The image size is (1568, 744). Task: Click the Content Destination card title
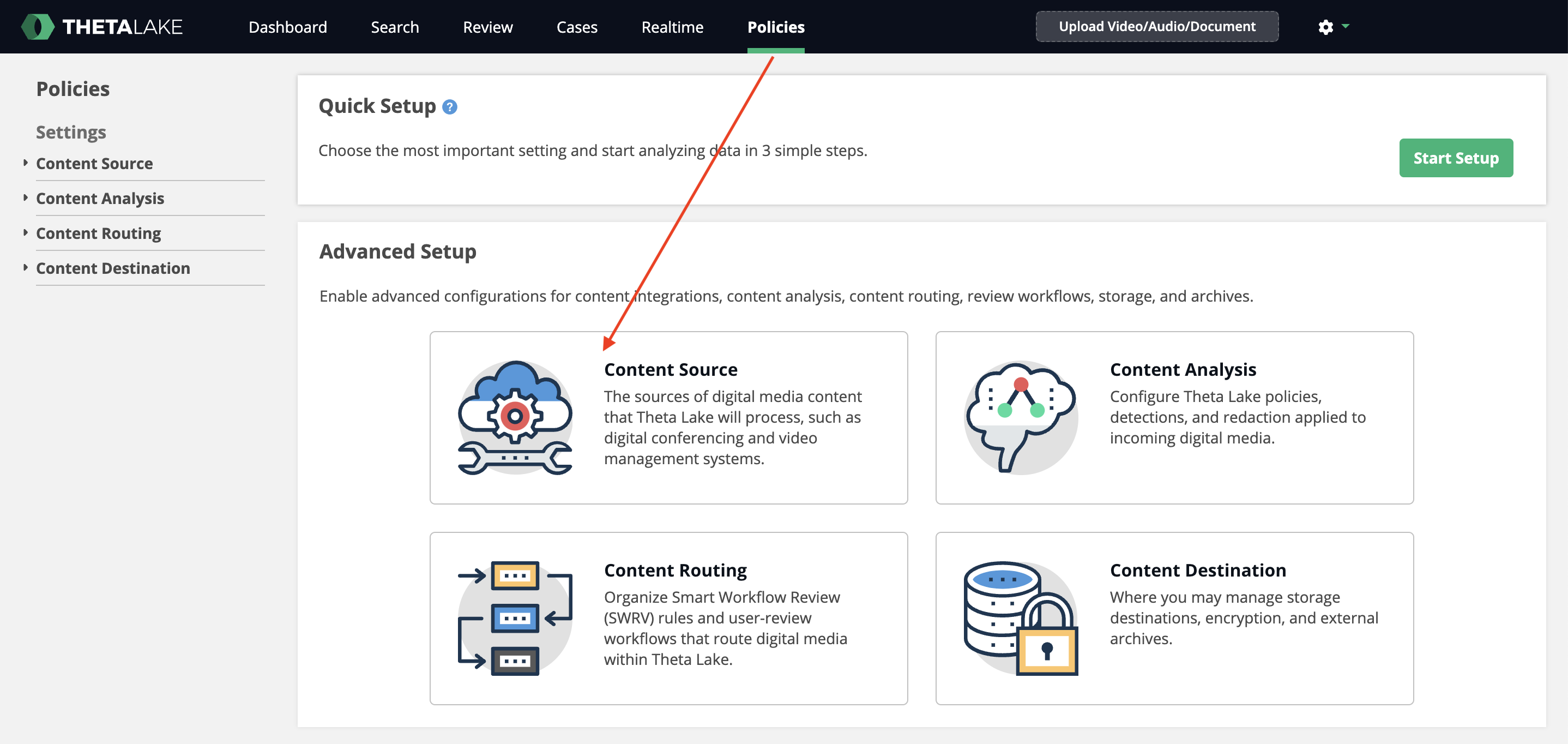point(1197,571)
